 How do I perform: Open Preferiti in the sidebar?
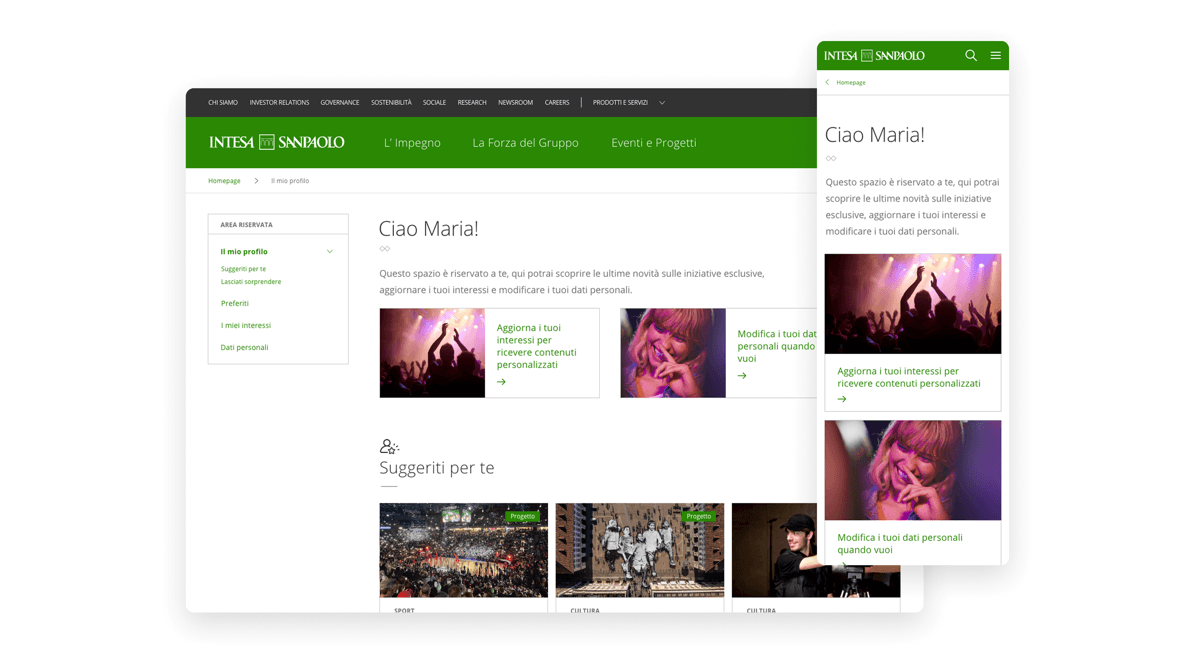(235, 303)
